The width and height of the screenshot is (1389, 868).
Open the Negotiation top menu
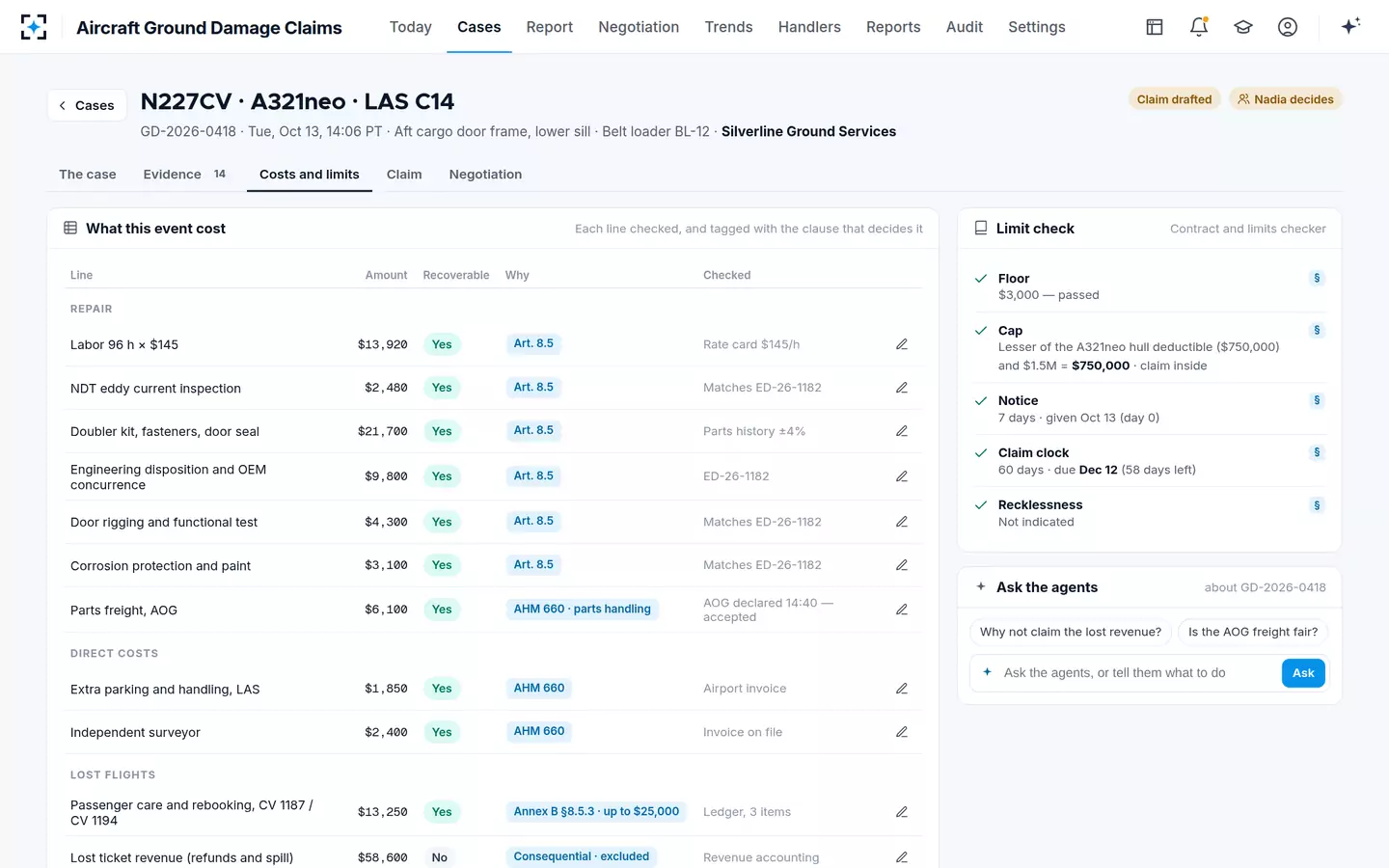pos(639,27)
